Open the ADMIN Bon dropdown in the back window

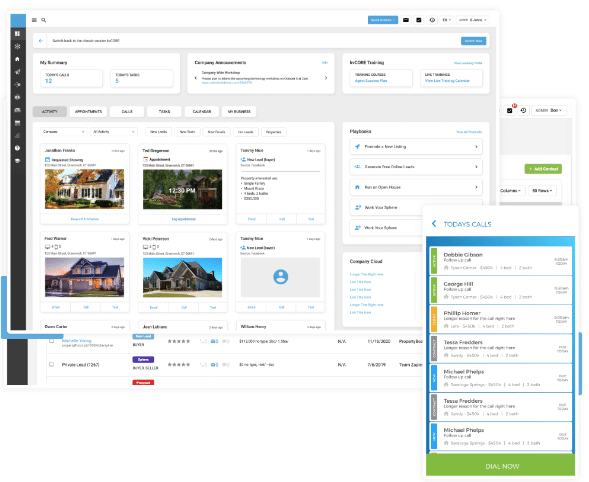coord(548,110)
